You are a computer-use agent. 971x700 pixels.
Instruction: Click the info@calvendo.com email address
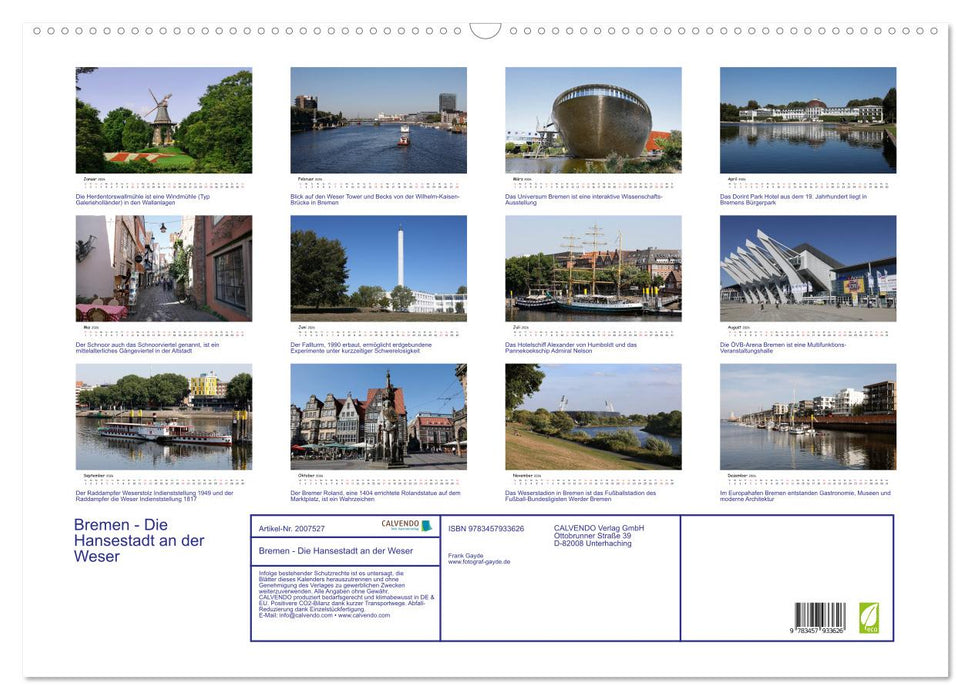pos(302,614)
